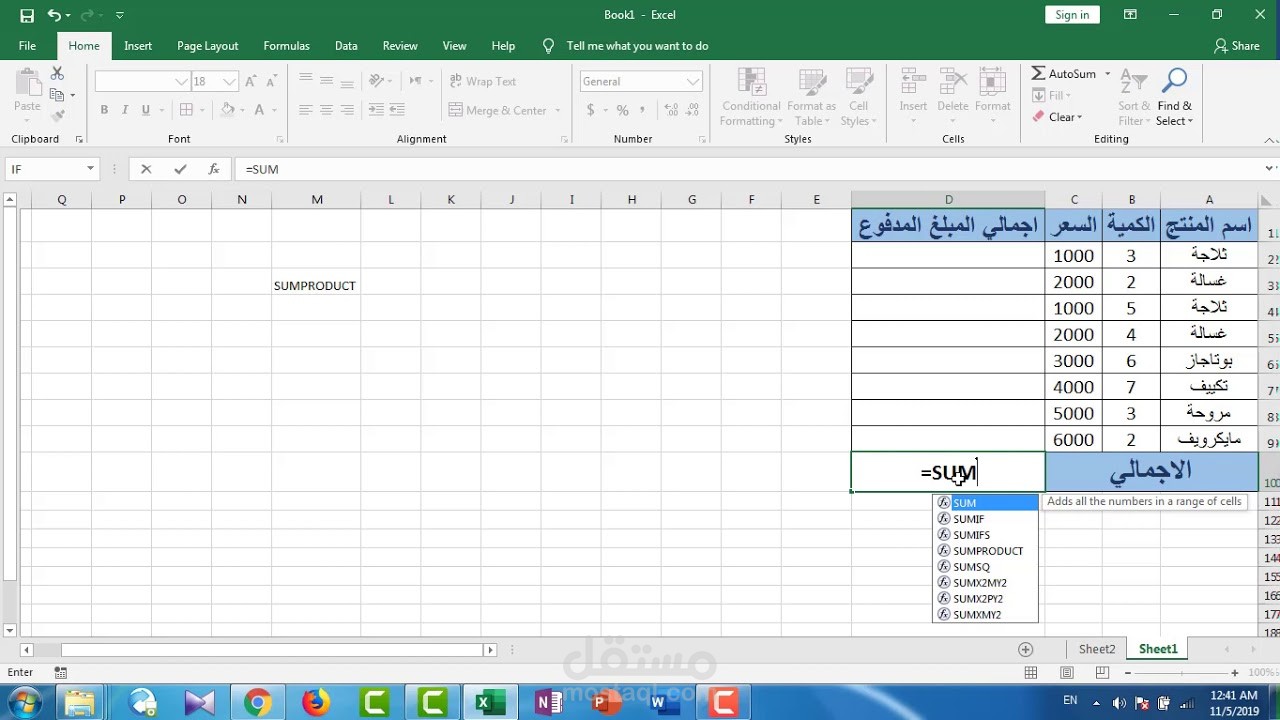The height and width of the screenshot is (720, 1280).
Task: Open Conditional Formatting menu
Action: click(x=751, y=97)
